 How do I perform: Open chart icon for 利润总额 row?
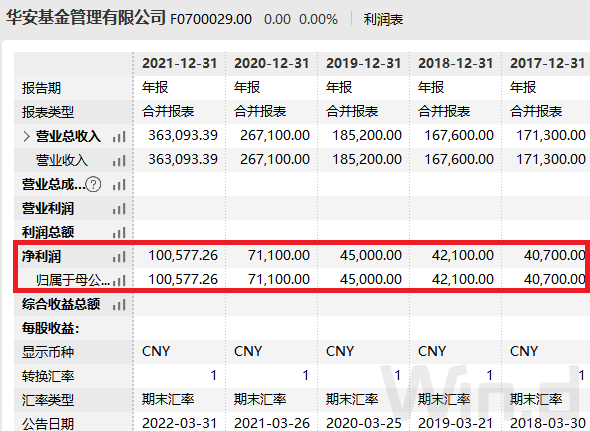tap(119, 233)
